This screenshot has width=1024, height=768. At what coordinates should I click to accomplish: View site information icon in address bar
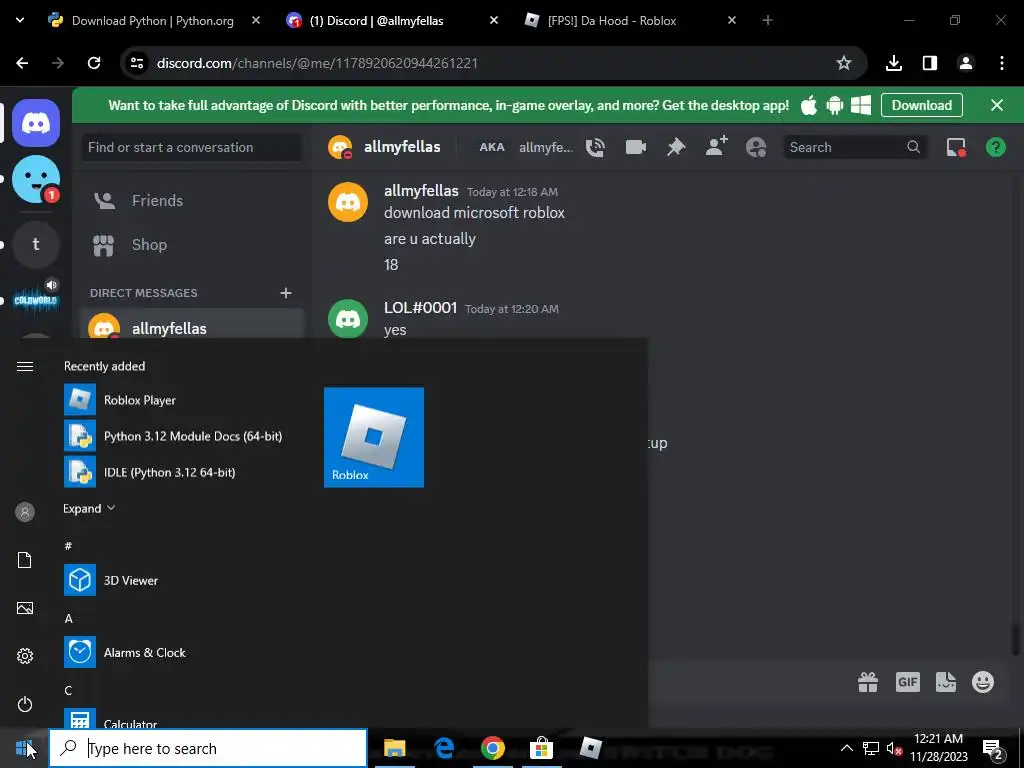point(136,63)
